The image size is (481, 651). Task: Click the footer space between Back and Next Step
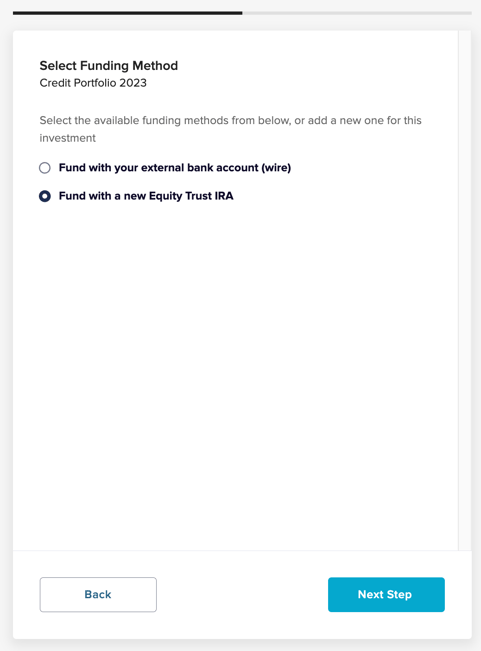[x=242, y=594]
